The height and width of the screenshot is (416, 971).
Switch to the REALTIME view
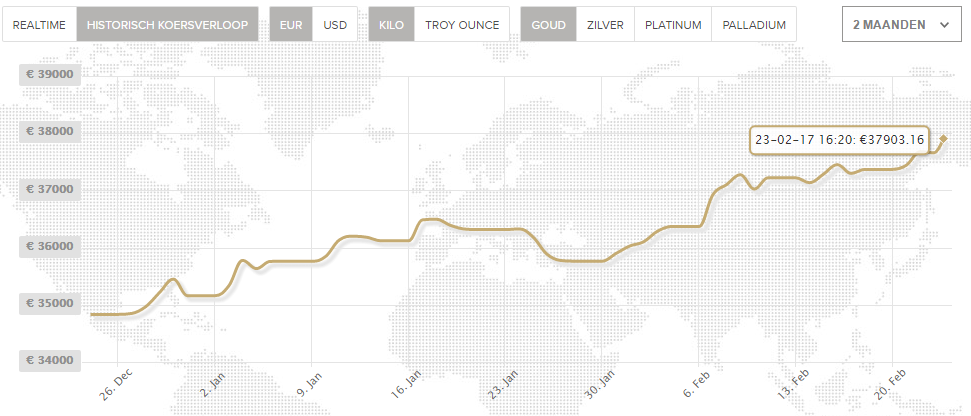[x=40, y=25]
